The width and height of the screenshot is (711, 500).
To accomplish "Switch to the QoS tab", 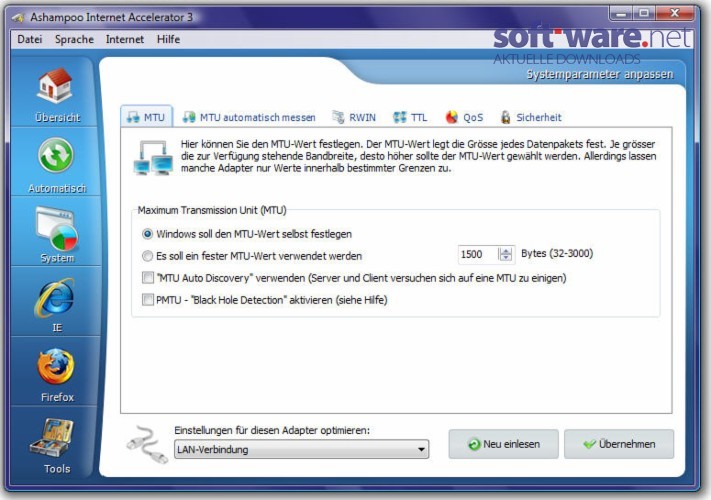I will tap(464, 117).
